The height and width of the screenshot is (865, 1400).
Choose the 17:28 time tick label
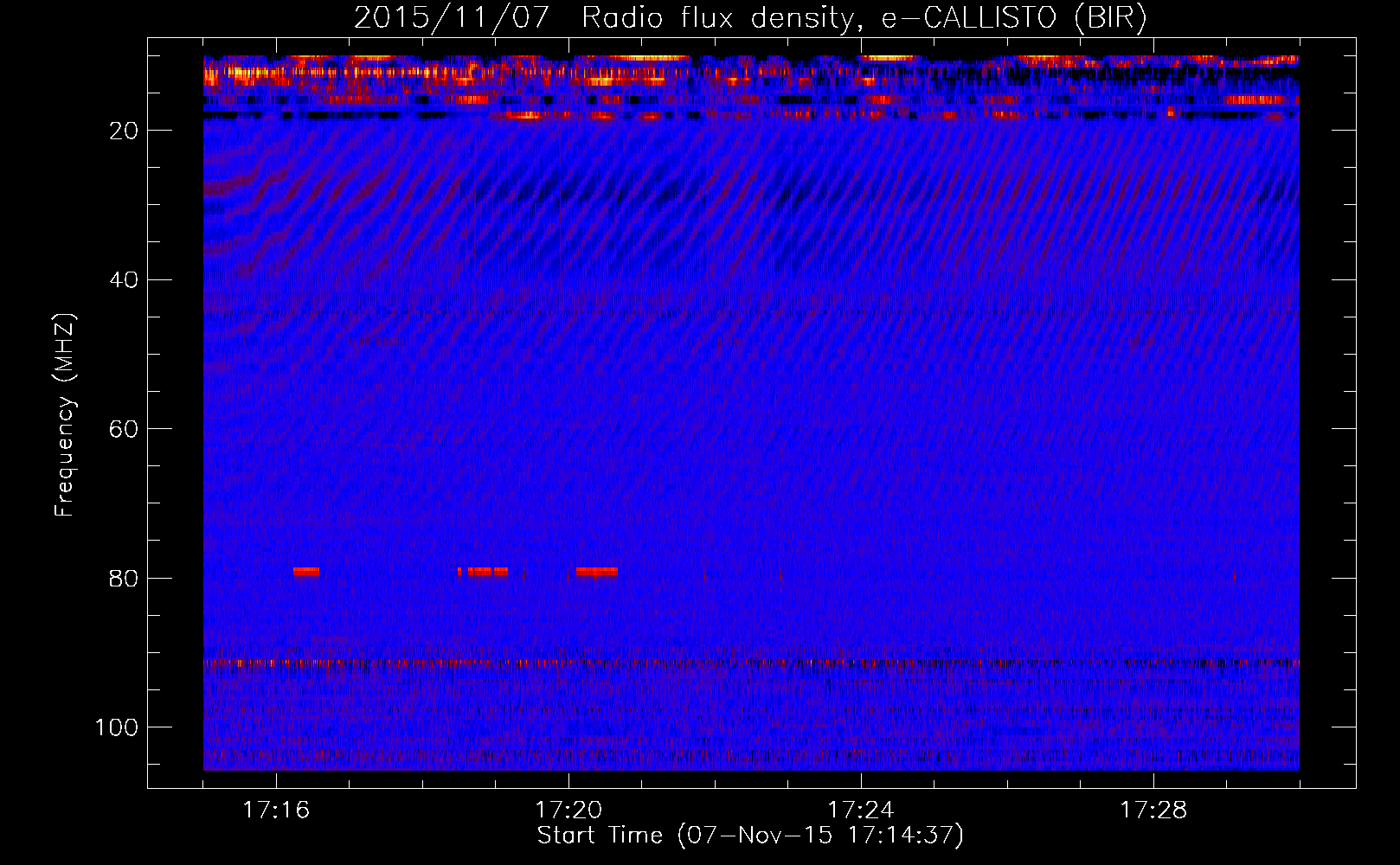pos(1153,811)
